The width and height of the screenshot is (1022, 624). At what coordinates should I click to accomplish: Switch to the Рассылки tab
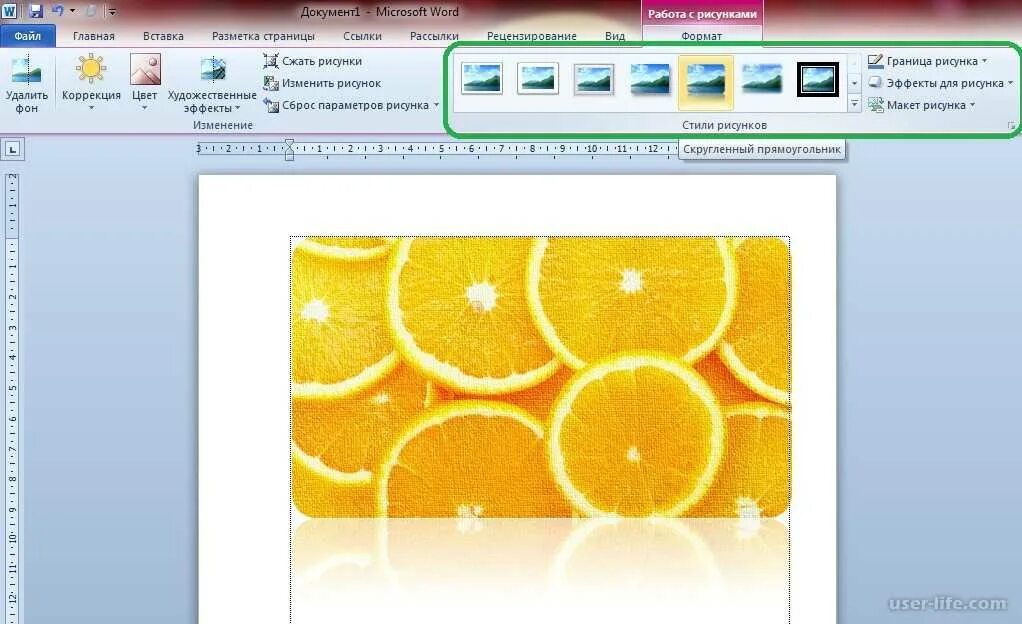[x=434, y=36]
